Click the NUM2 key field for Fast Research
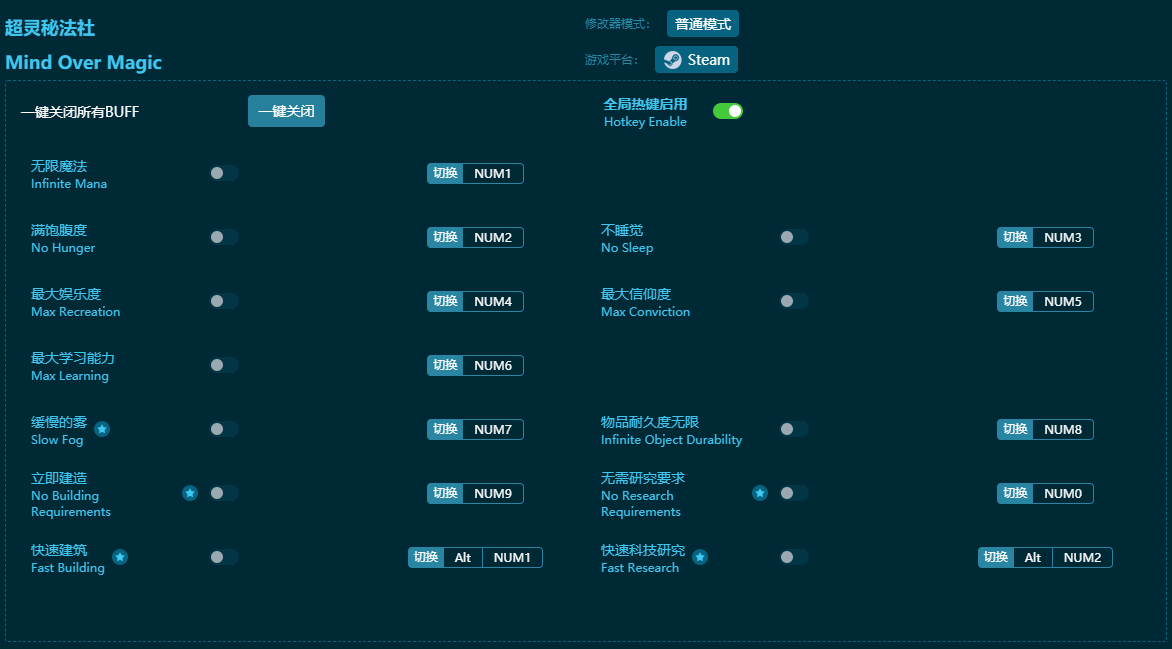 point(1082,558)
